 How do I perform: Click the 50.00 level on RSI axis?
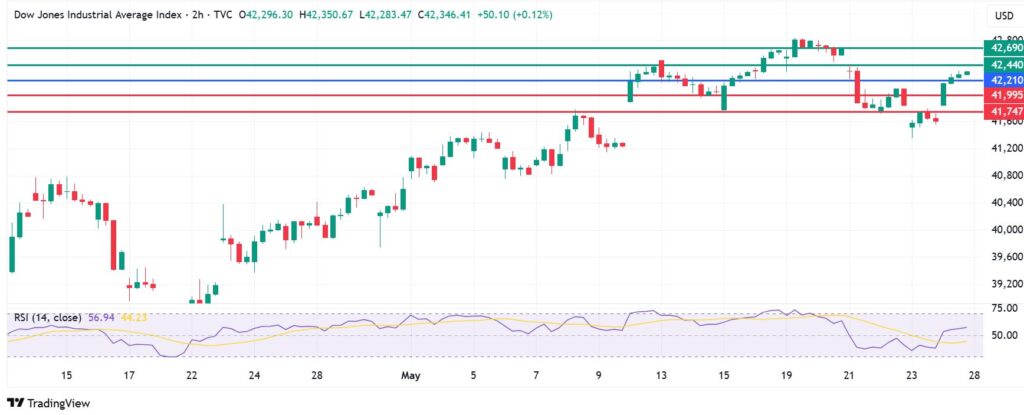pos(1003,335)
